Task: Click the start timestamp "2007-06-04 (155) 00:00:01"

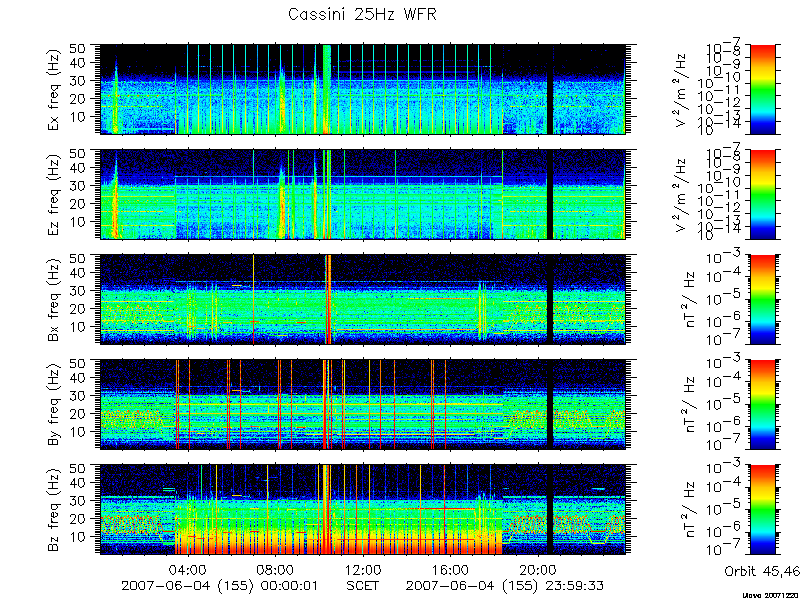Action: pos(219,586)
